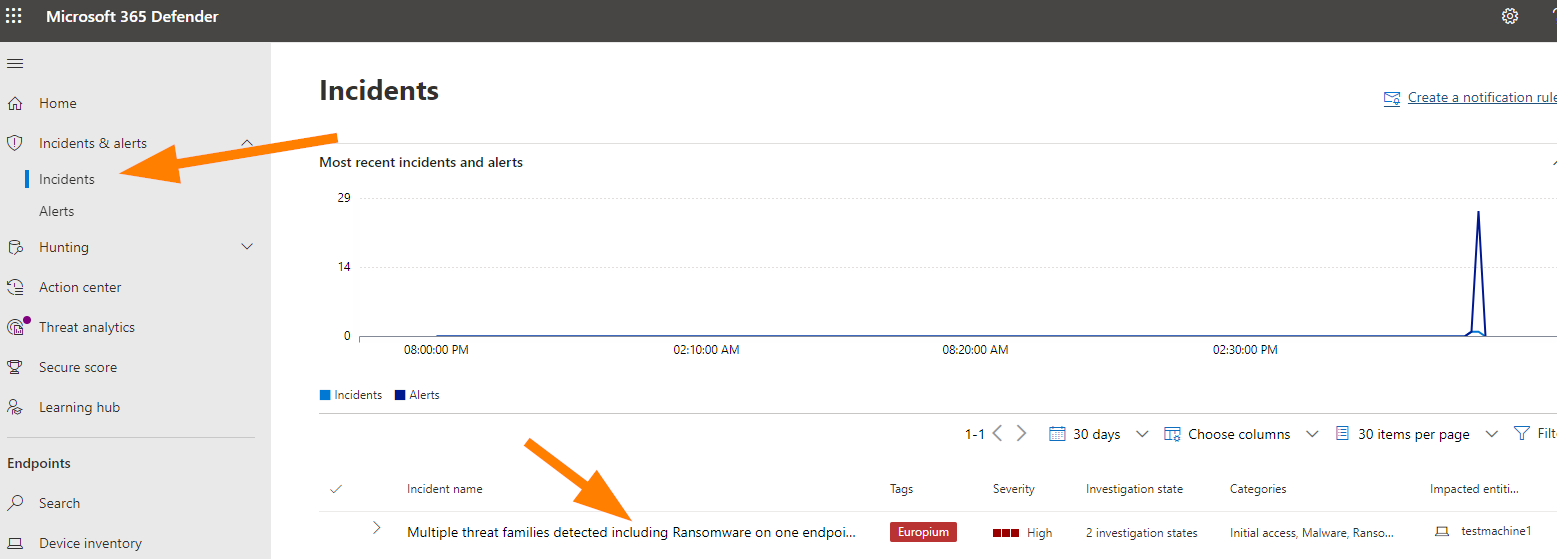Click the Search magnifier icon under Endpoints
The image size is (1557, 559).
pyautogui.click(x=15, y=503)
